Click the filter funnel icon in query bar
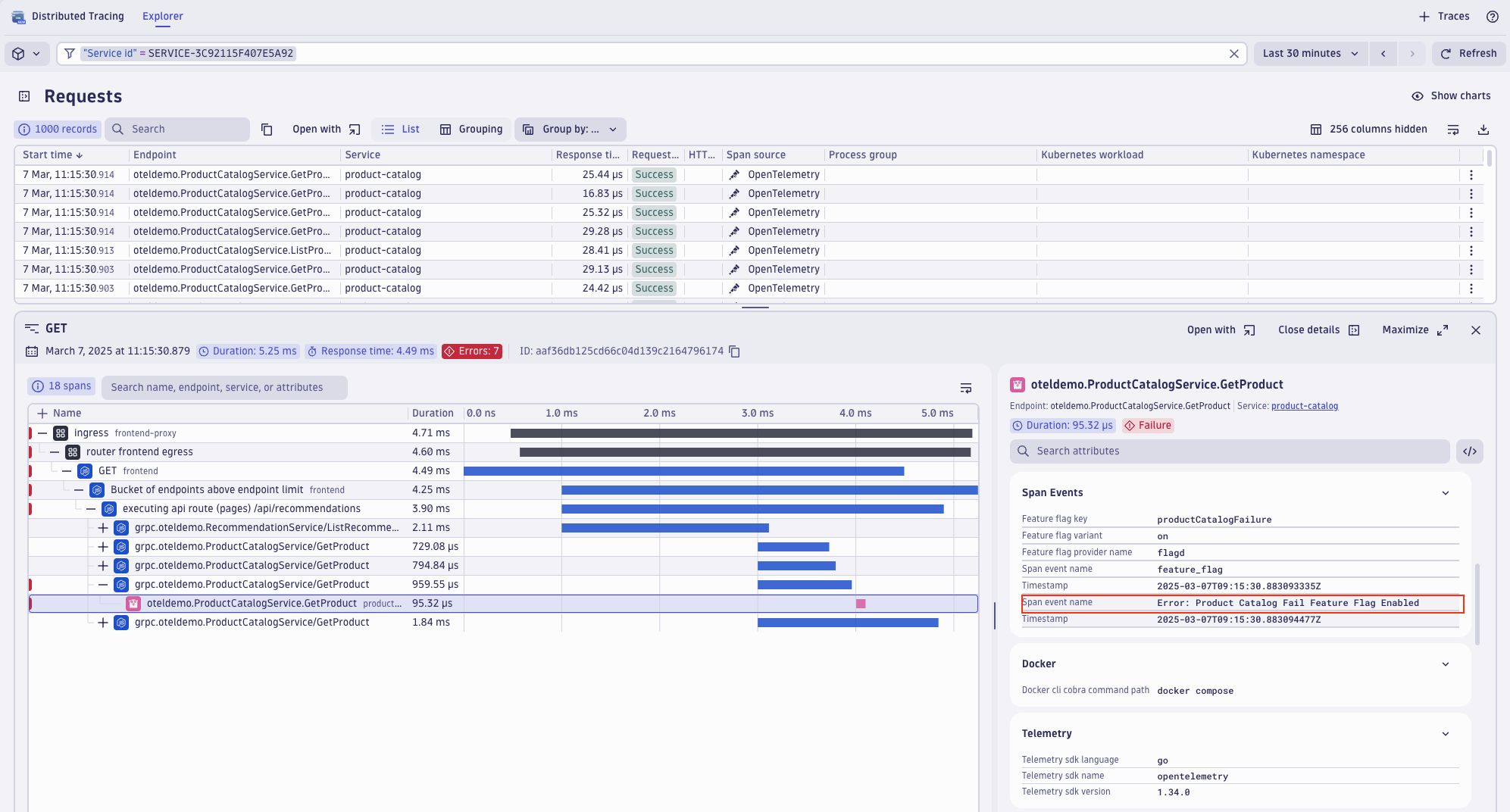The height and width of the screenshot is (812, 1510). point(69,53)
